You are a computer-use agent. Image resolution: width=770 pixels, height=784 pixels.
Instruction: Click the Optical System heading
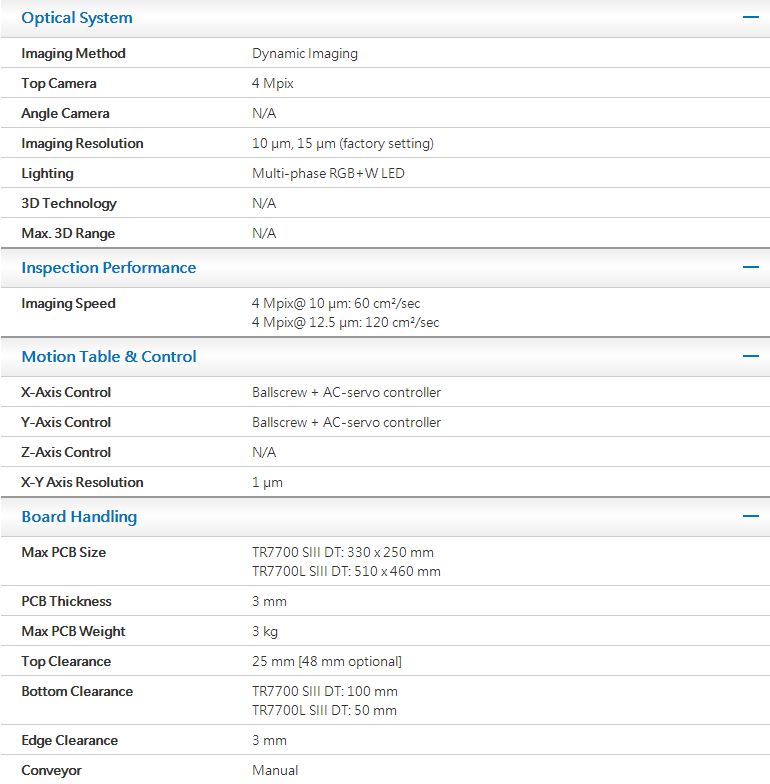click(x=77, y=18)
